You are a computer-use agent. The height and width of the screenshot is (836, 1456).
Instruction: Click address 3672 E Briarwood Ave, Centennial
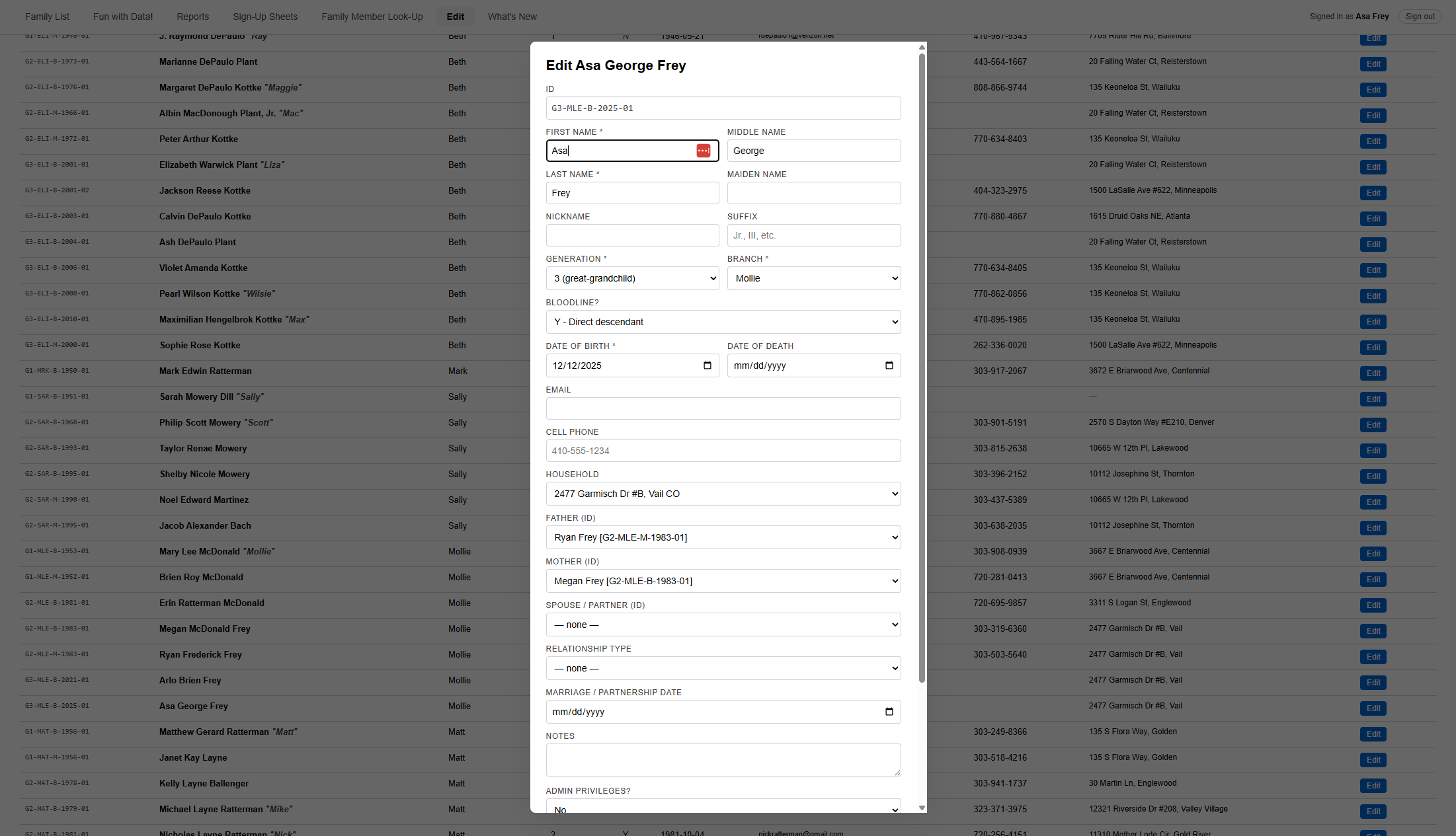(x=1149, y=371)
